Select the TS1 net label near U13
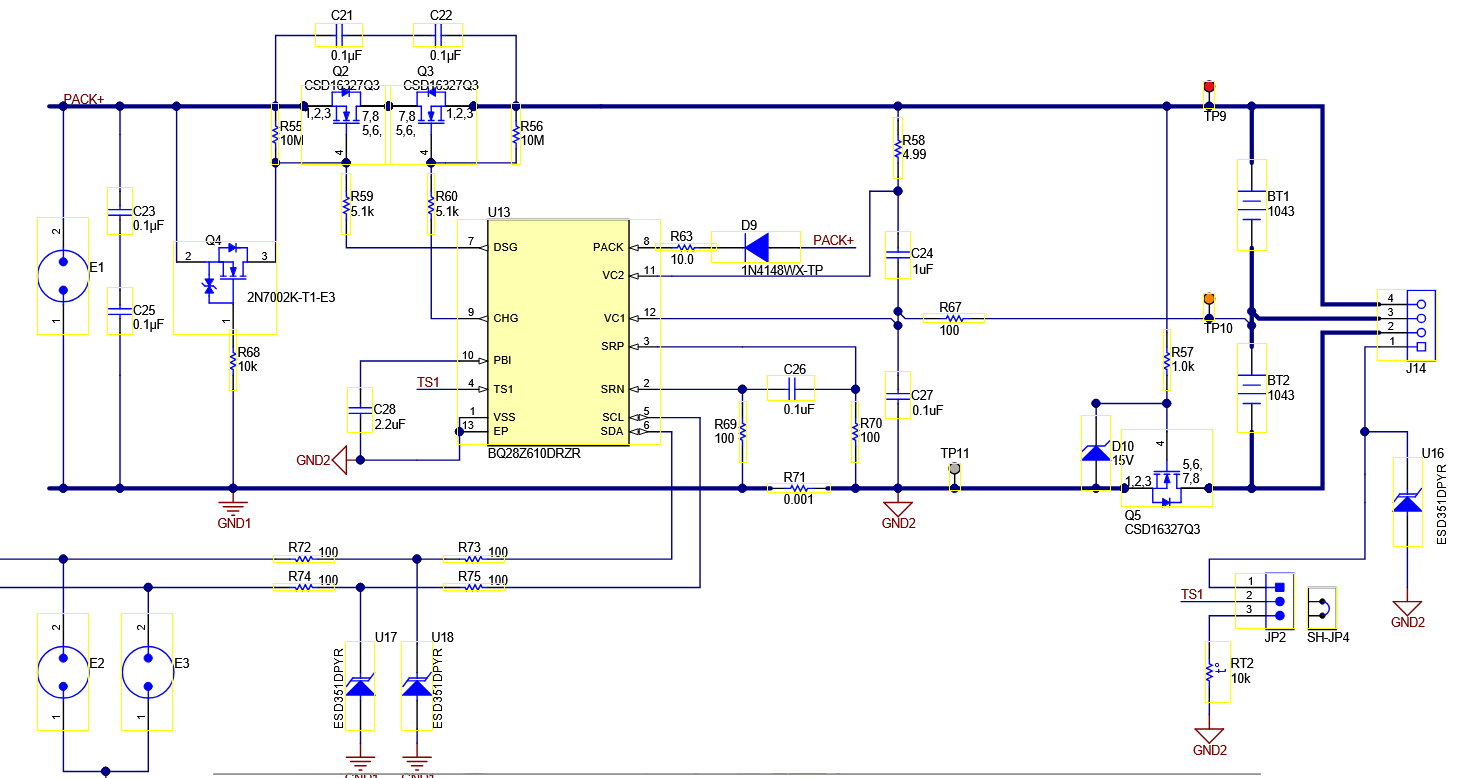Viewport: 1457px width, 778px height. click(428, 383)
